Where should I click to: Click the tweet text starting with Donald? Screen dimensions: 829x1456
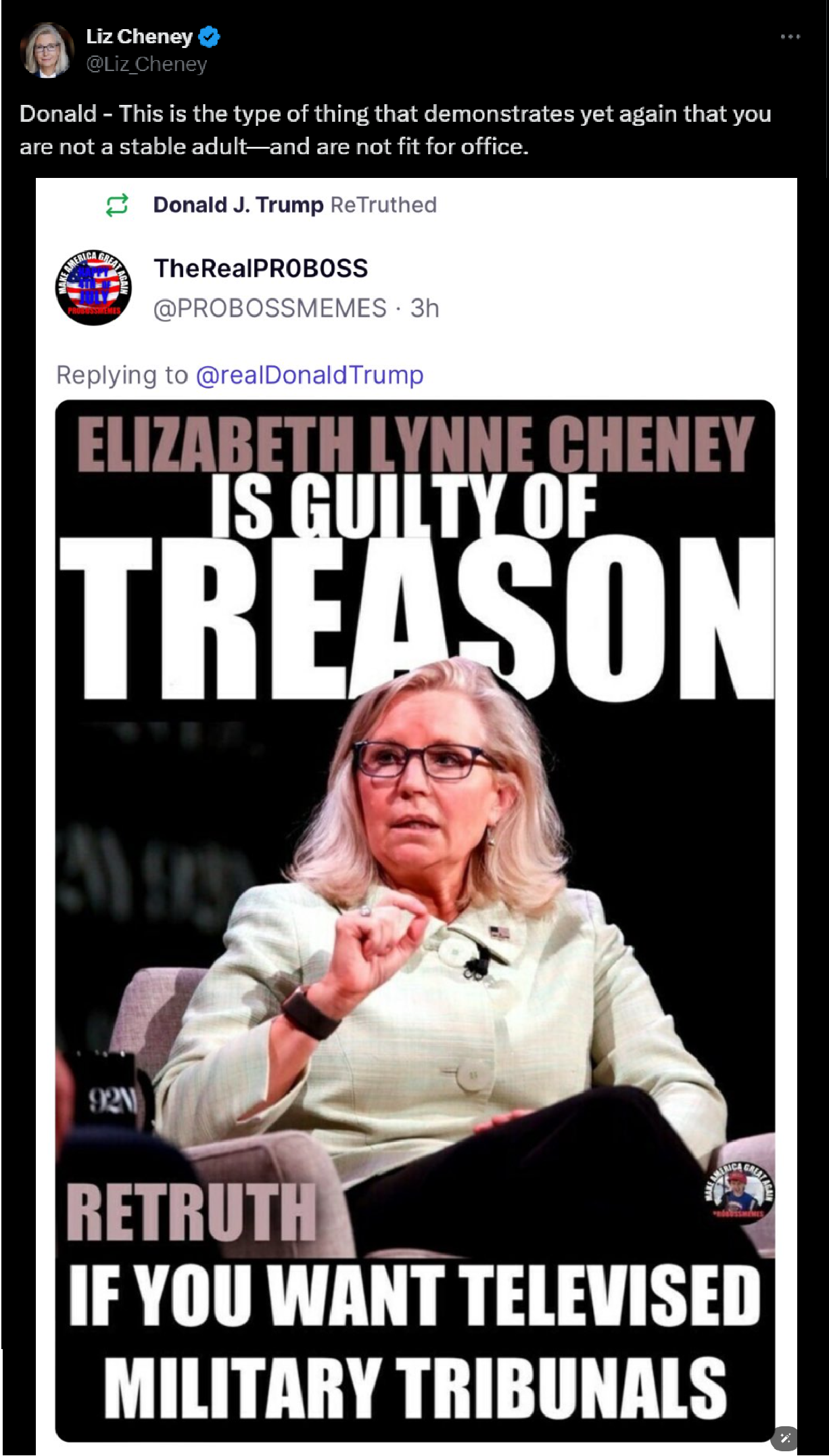(x=396, y=130)
